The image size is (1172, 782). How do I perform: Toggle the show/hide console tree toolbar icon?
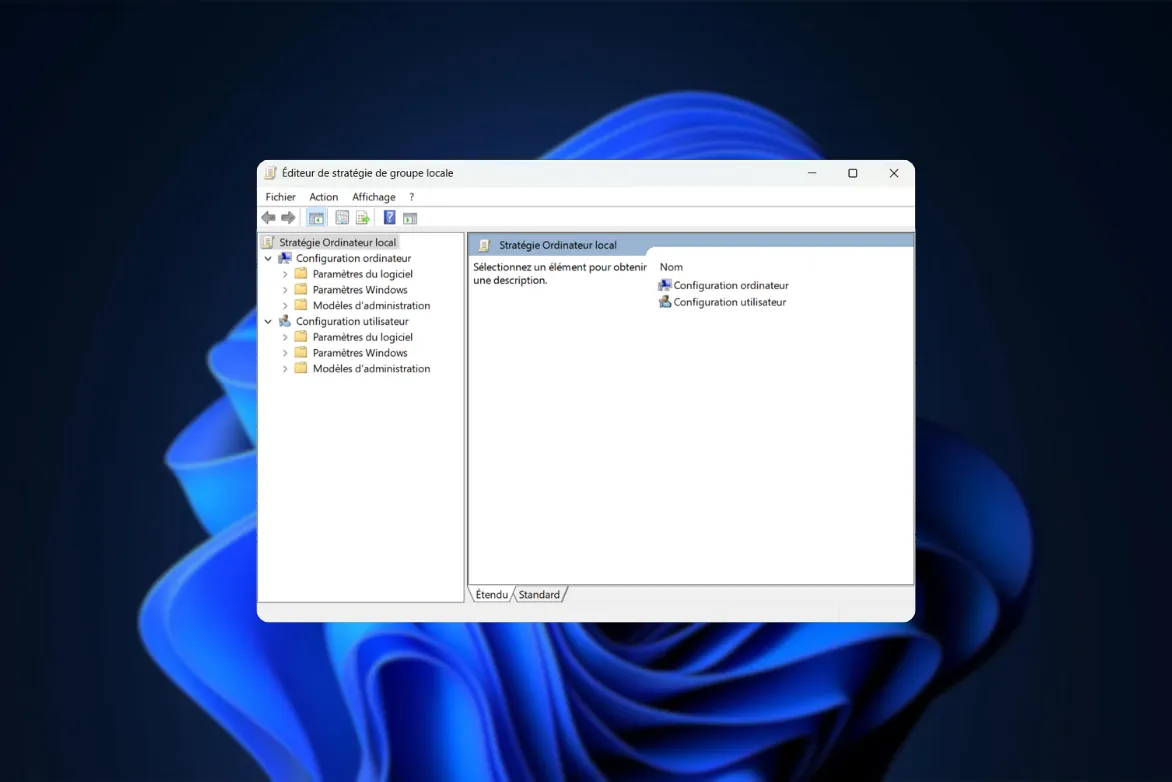316,218
